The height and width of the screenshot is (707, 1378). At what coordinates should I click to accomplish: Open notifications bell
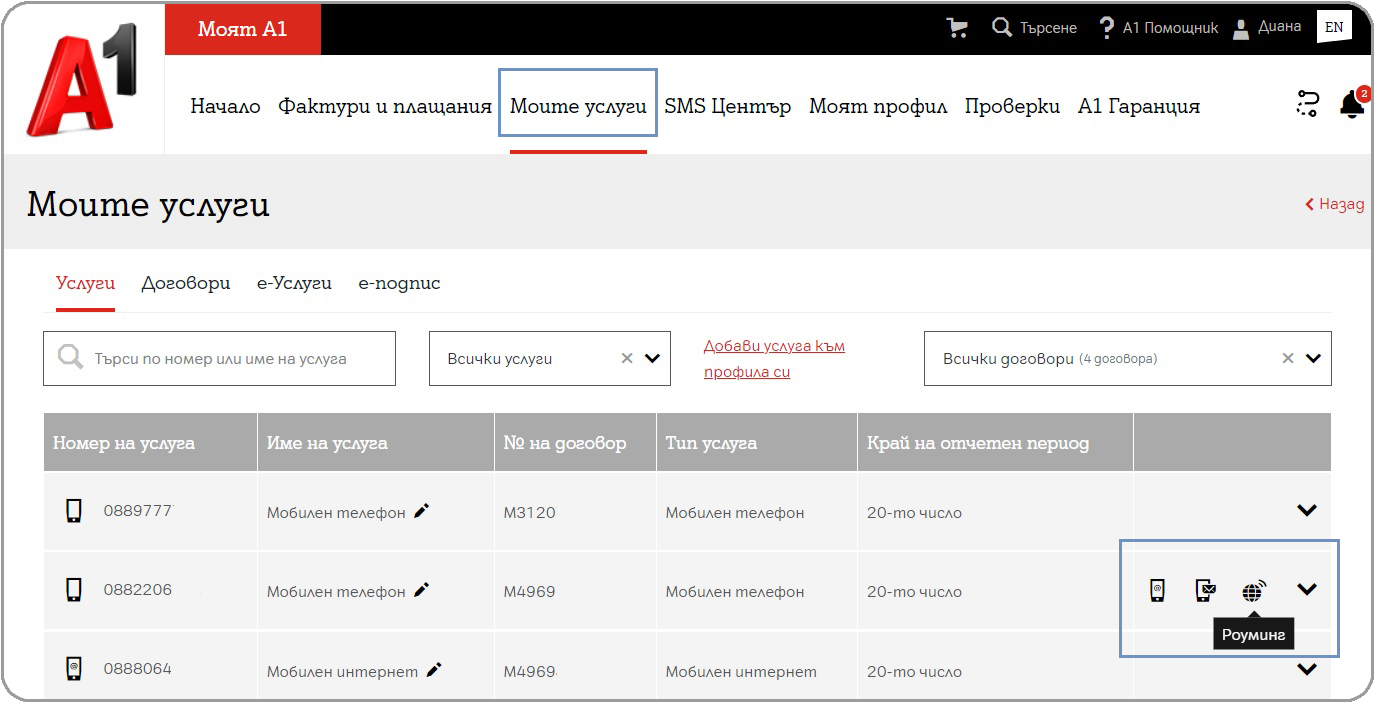pos(1352,104)
